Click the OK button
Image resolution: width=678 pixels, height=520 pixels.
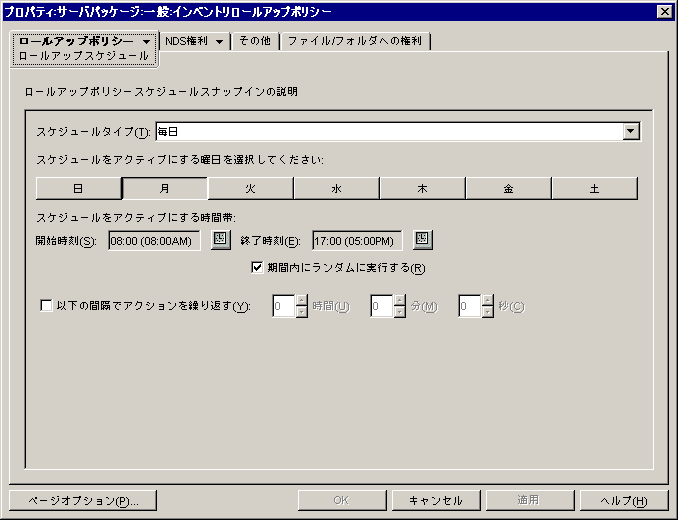click(x=342, y=500)
